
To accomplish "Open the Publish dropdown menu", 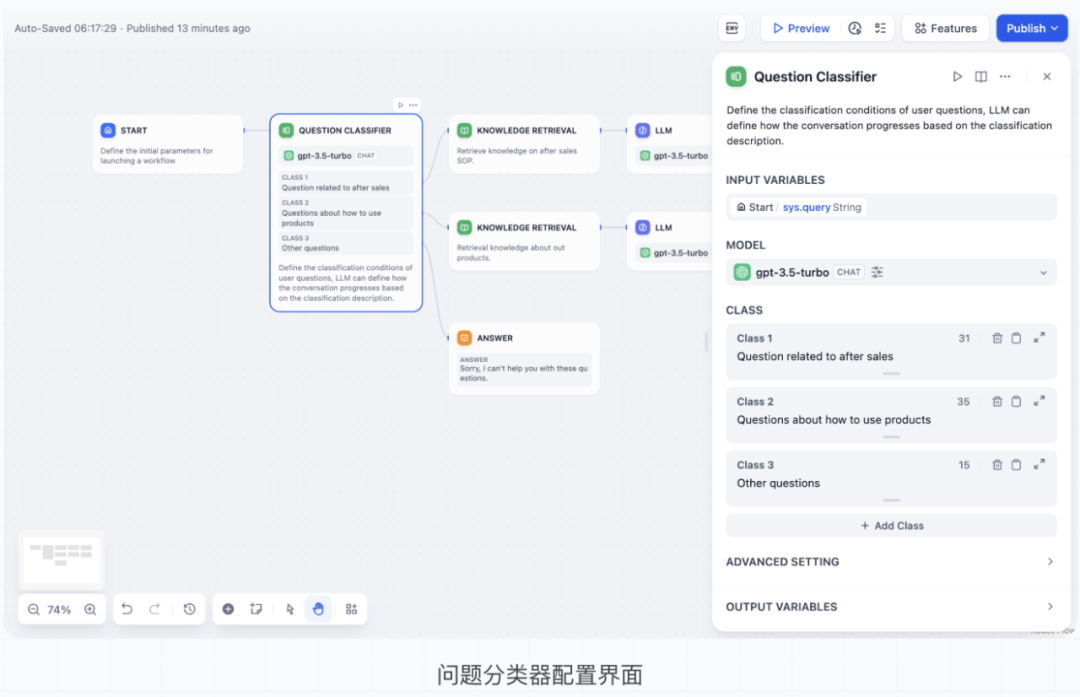I will click(x=1032, y=28).
